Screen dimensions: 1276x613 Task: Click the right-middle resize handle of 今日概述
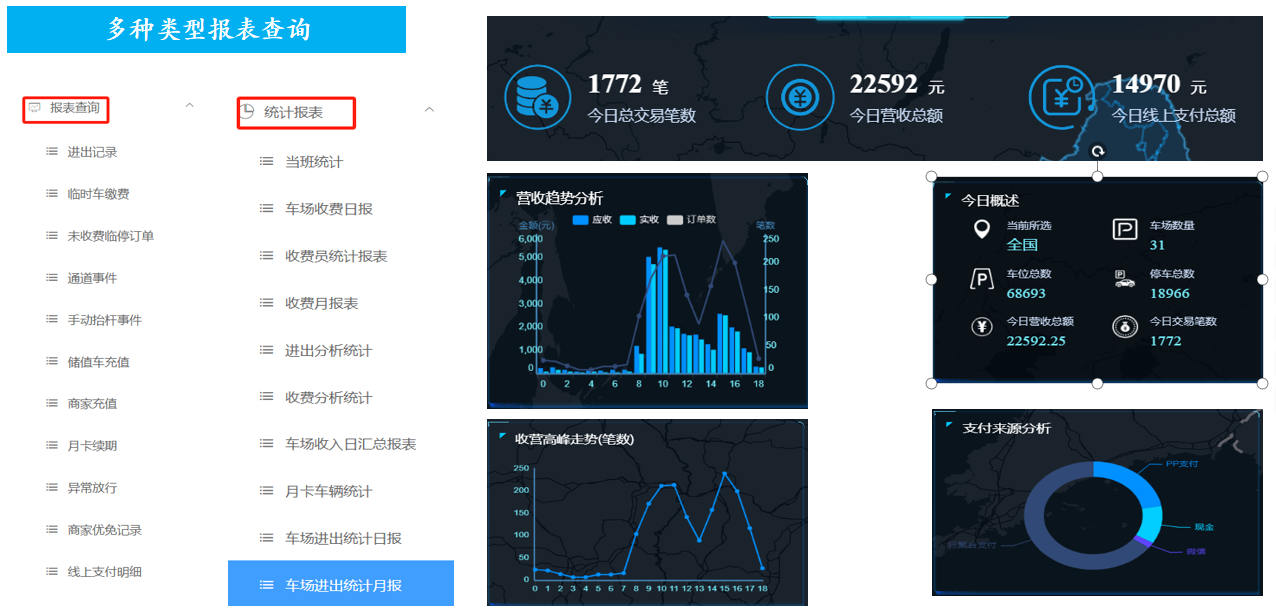click(1262, 280)
